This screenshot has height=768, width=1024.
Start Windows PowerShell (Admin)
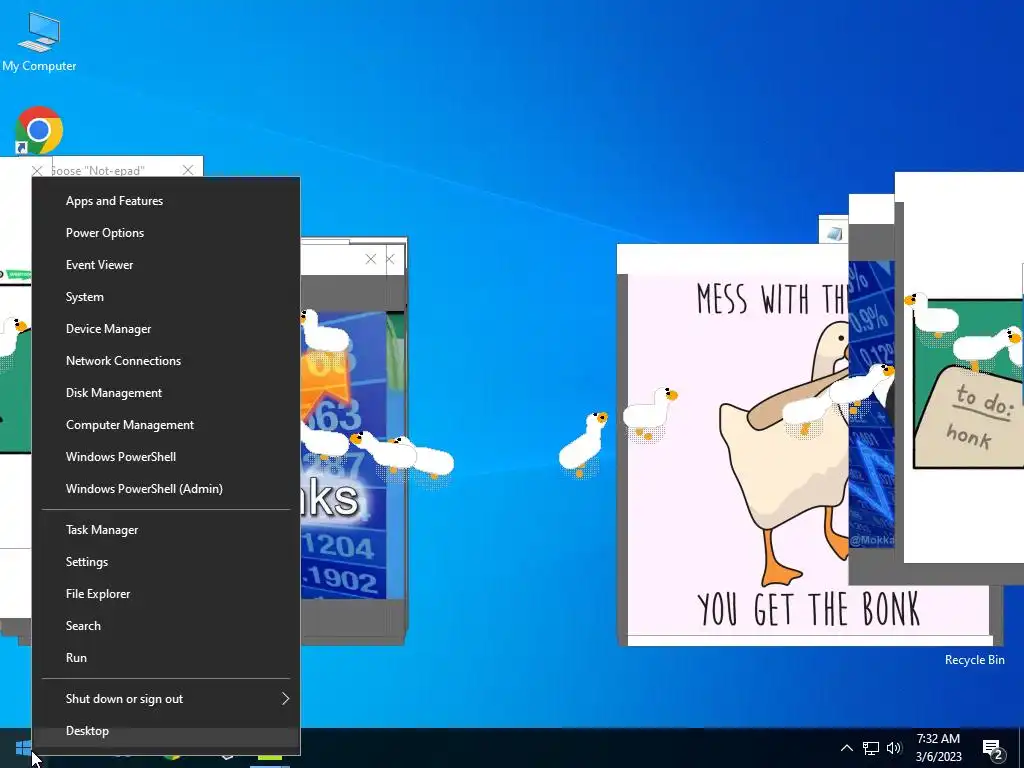tap(167, 488)
